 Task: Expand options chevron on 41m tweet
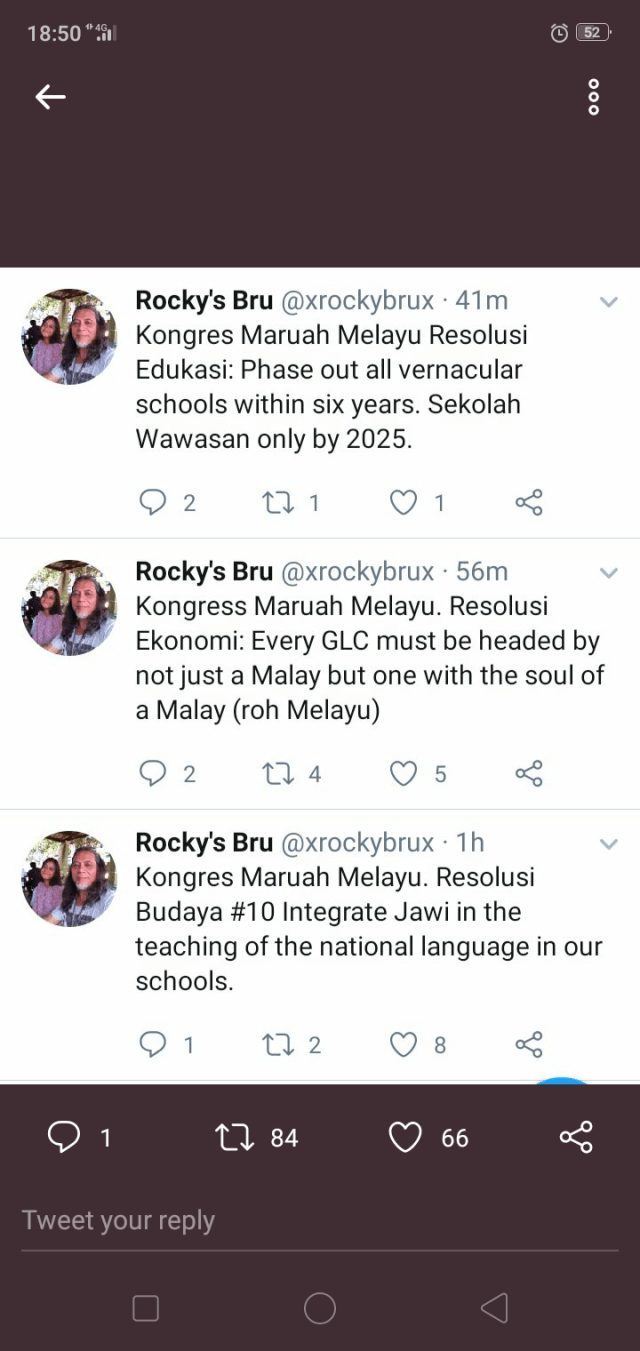(x=608, y=301)
